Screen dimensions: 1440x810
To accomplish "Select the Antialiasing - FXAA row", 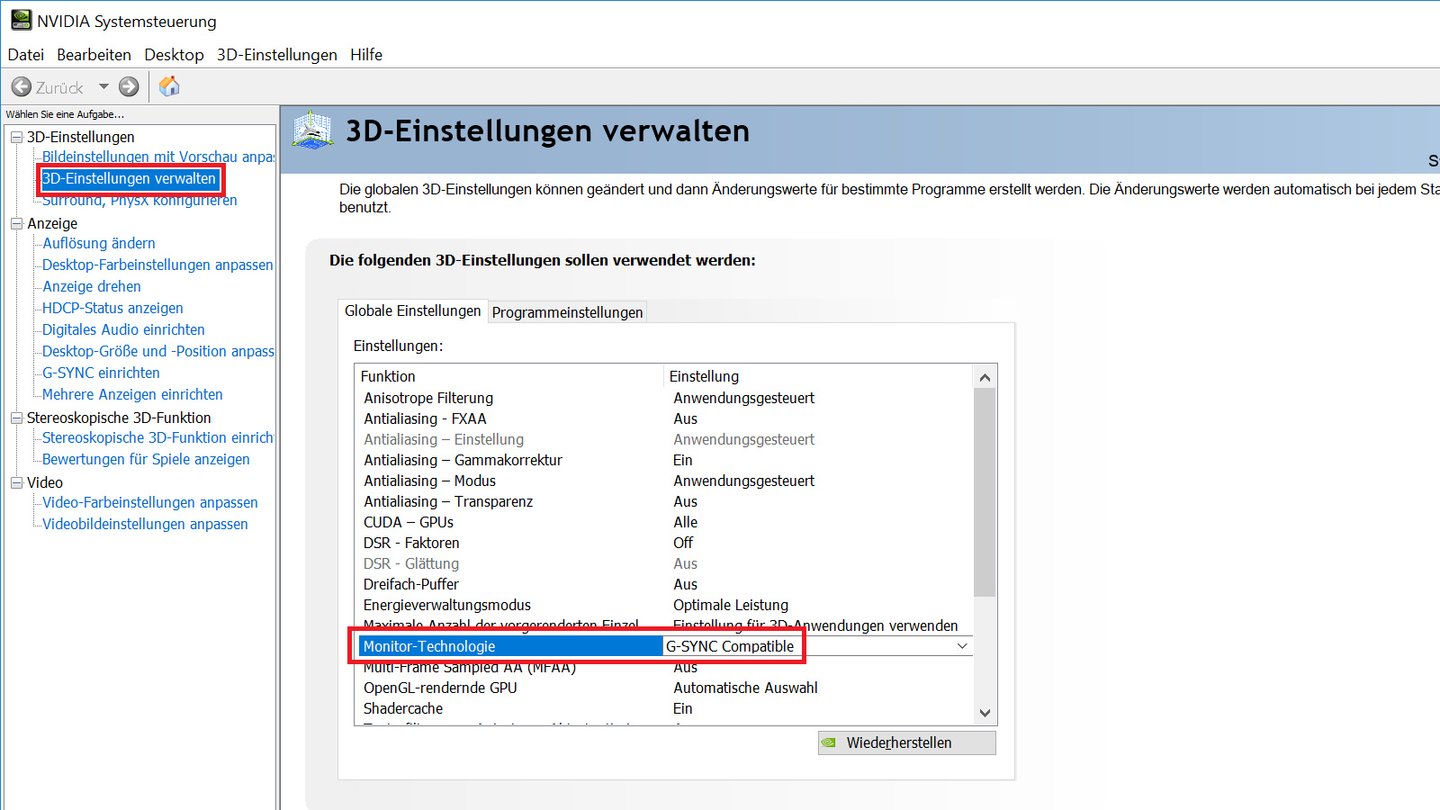I will pyautogui.click(x=664, y=419).
